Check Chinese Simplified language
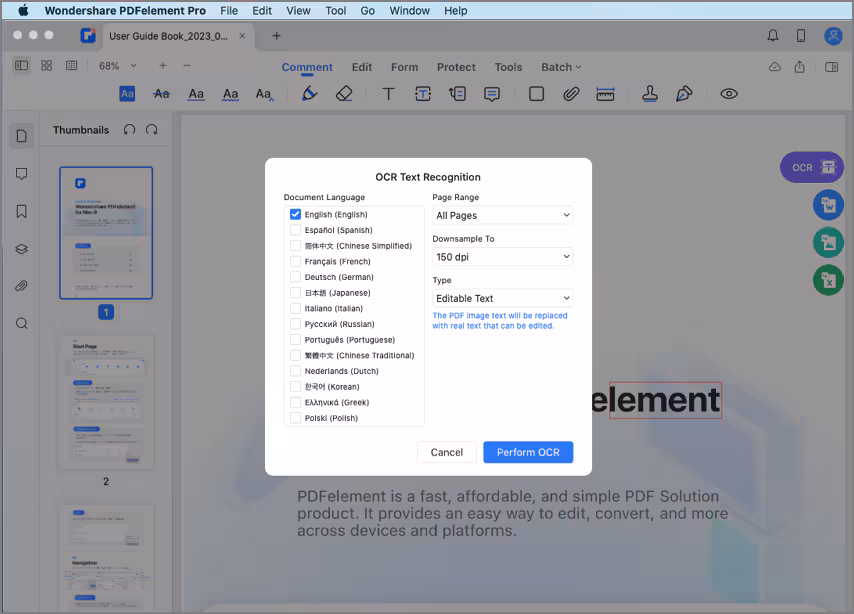The width and height of the screenshot is (854, 614). click(295, 246)
